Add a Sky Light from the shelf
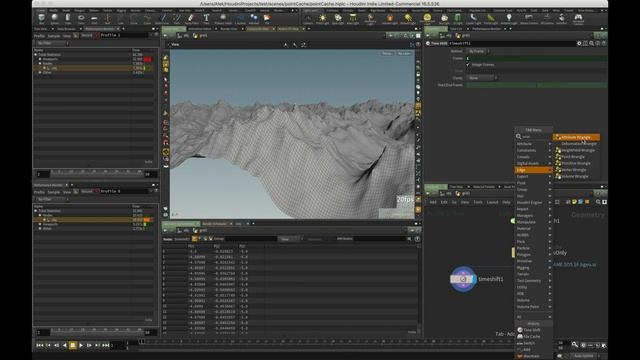 [x=444, y=18]
